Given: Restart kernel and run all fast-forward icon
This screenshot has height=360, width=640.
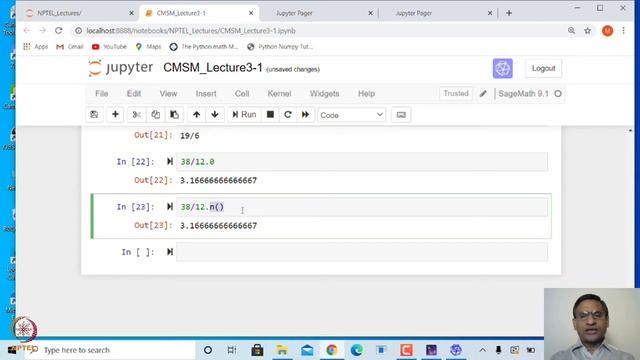Looking at the screenshot, I should [x=305, y=115].
